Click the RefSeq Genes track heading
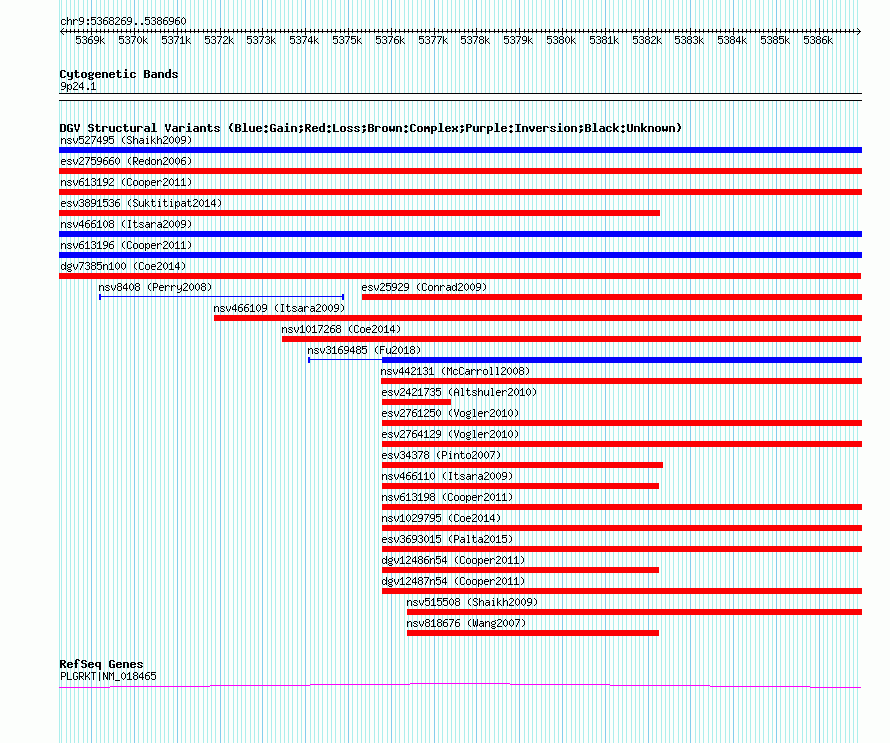This screenshot has width=890, height=743. point(102,664)
